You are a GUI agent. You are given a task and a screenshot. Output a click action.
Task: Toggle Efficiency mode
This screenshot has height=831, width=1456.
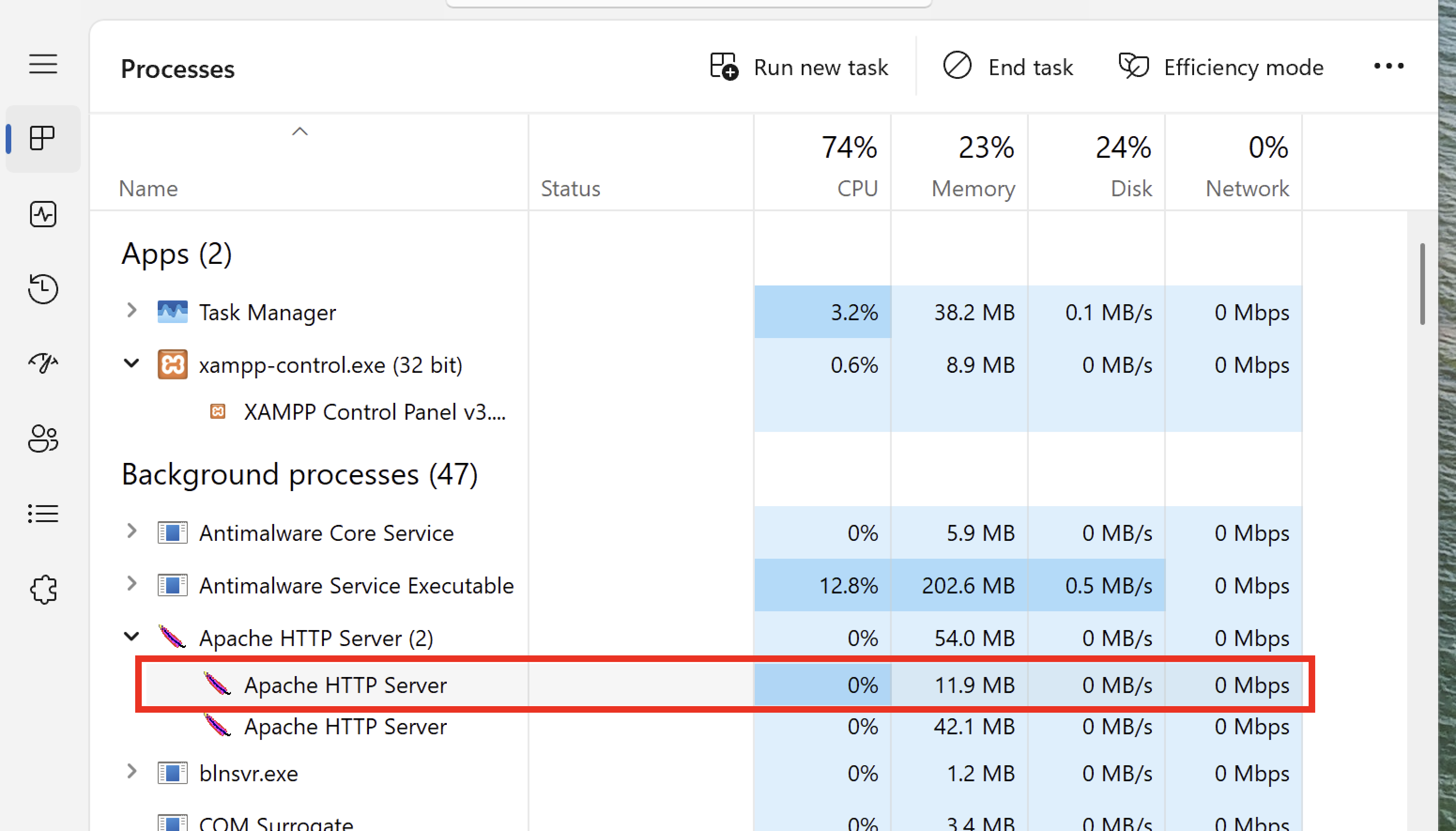pos(1221,67)
